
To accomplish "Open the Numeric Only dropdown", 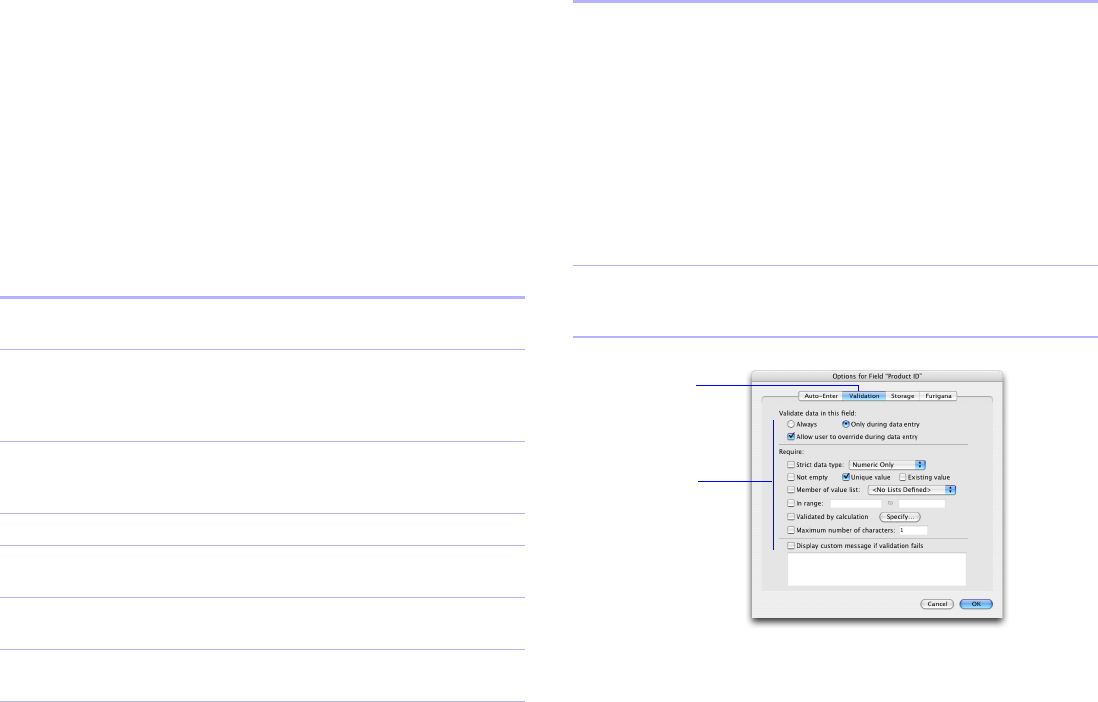I will (887, 464).
